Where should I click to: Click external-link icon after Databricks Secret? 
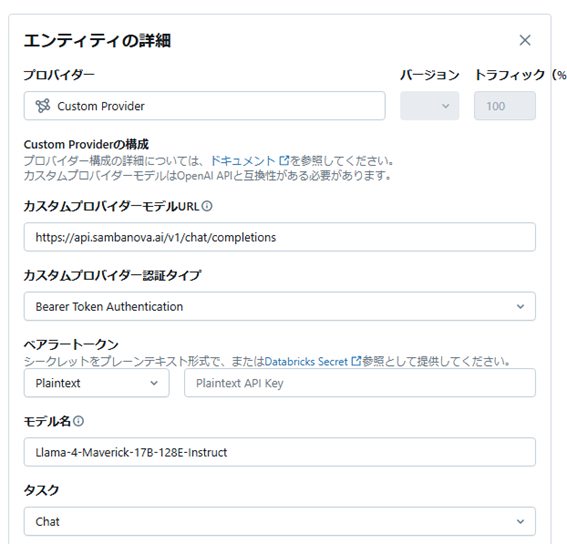(356, 361)
